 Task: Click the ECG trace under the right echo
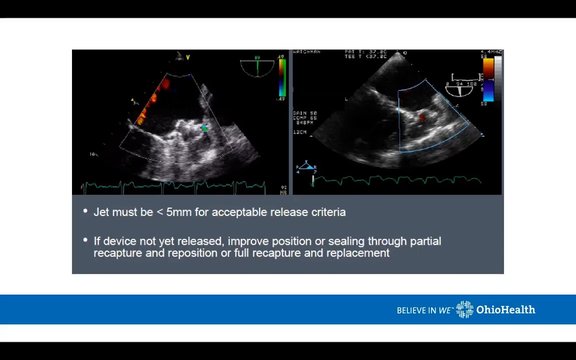[398, 181]
